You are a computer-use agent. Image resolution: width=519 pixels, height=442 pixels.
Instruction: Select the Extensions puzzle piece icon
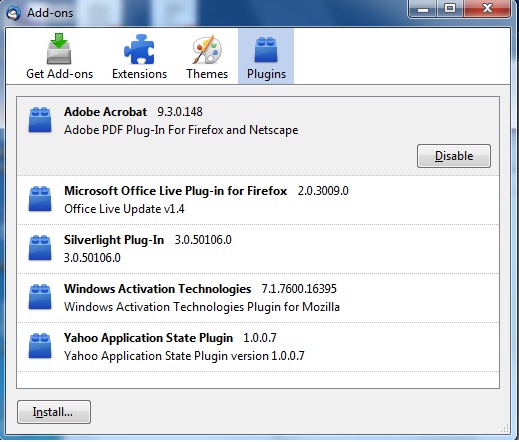[x=139, y=49]
